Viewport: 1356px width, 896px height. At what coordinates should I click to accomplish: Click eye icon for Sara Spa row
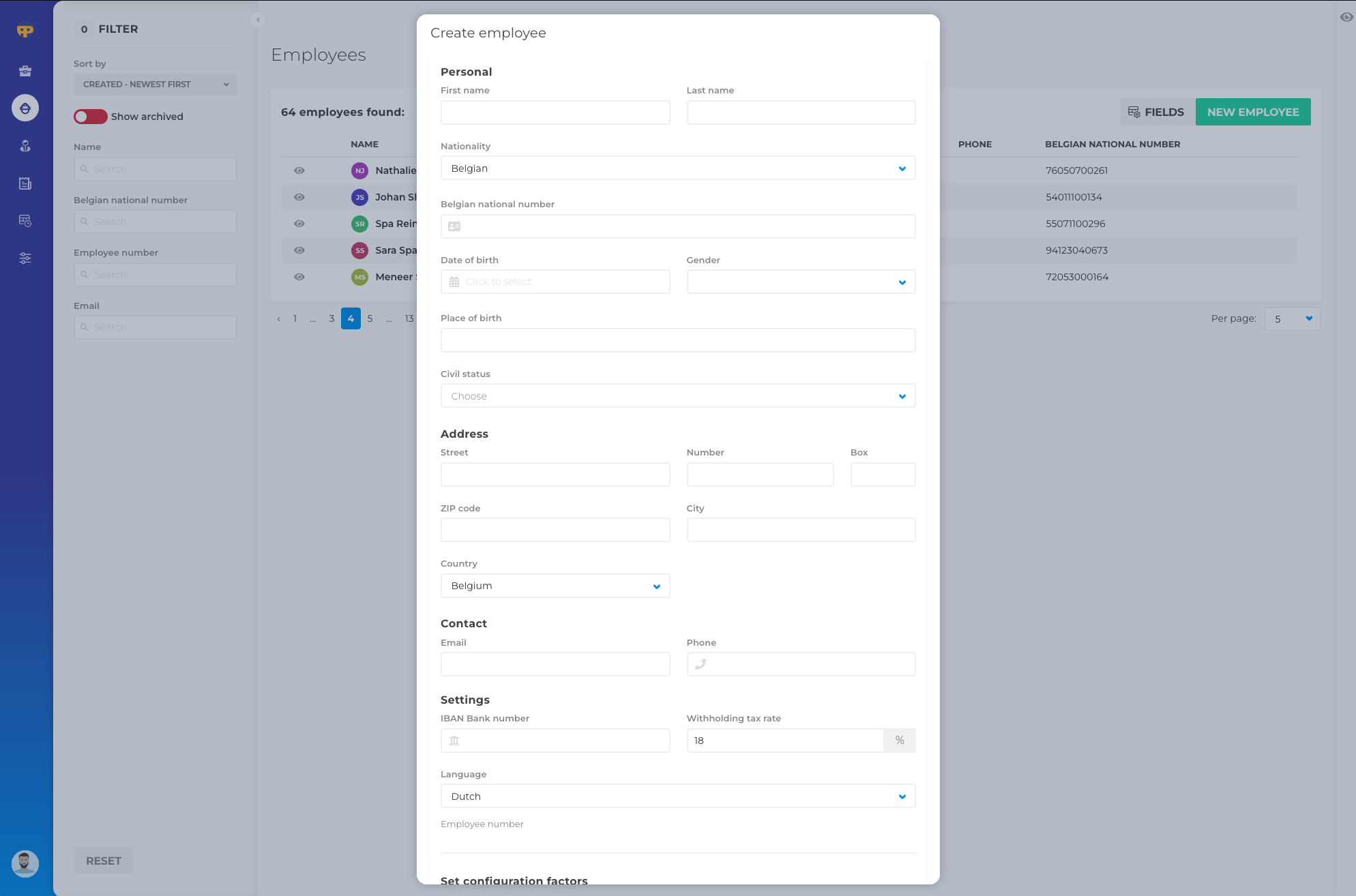(299, 250)
